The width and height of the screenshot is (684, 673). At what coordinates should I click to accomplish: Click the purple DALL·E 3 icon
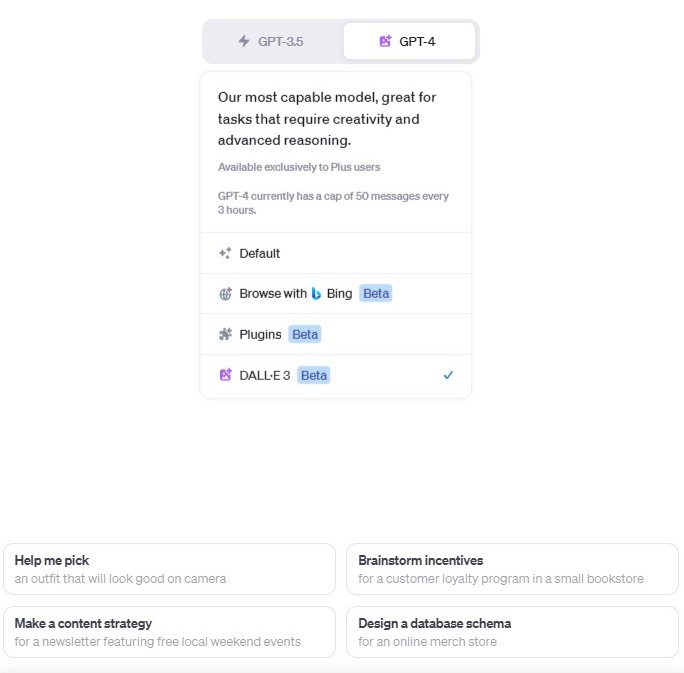tap(225, 375)
